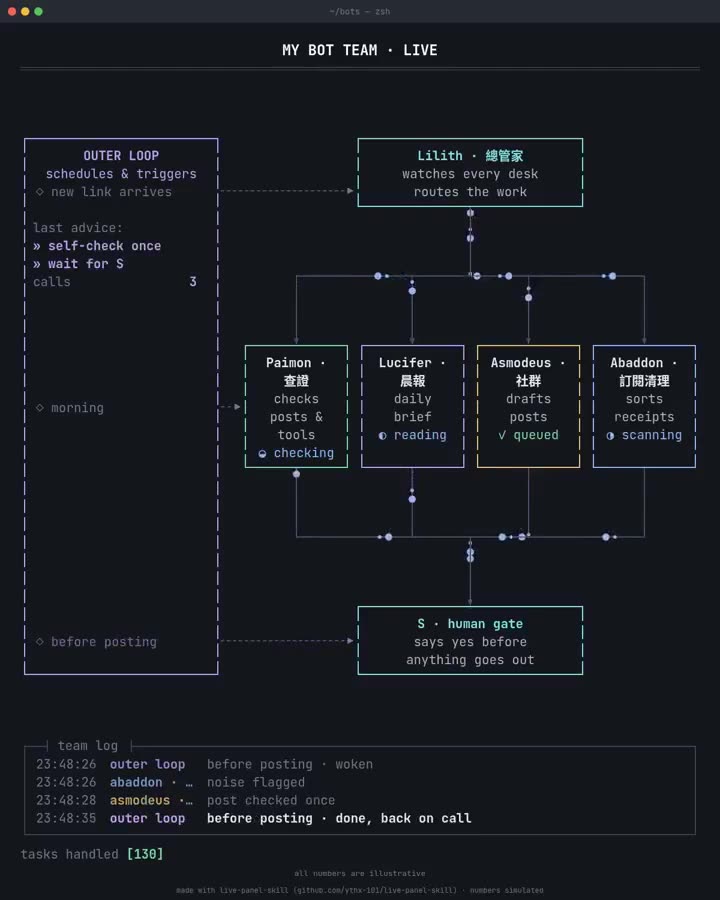This screenshot has width=720, height=900.
Task: Click Lucifer's 'reading' half-circle status icon
Action: (382, 436)
